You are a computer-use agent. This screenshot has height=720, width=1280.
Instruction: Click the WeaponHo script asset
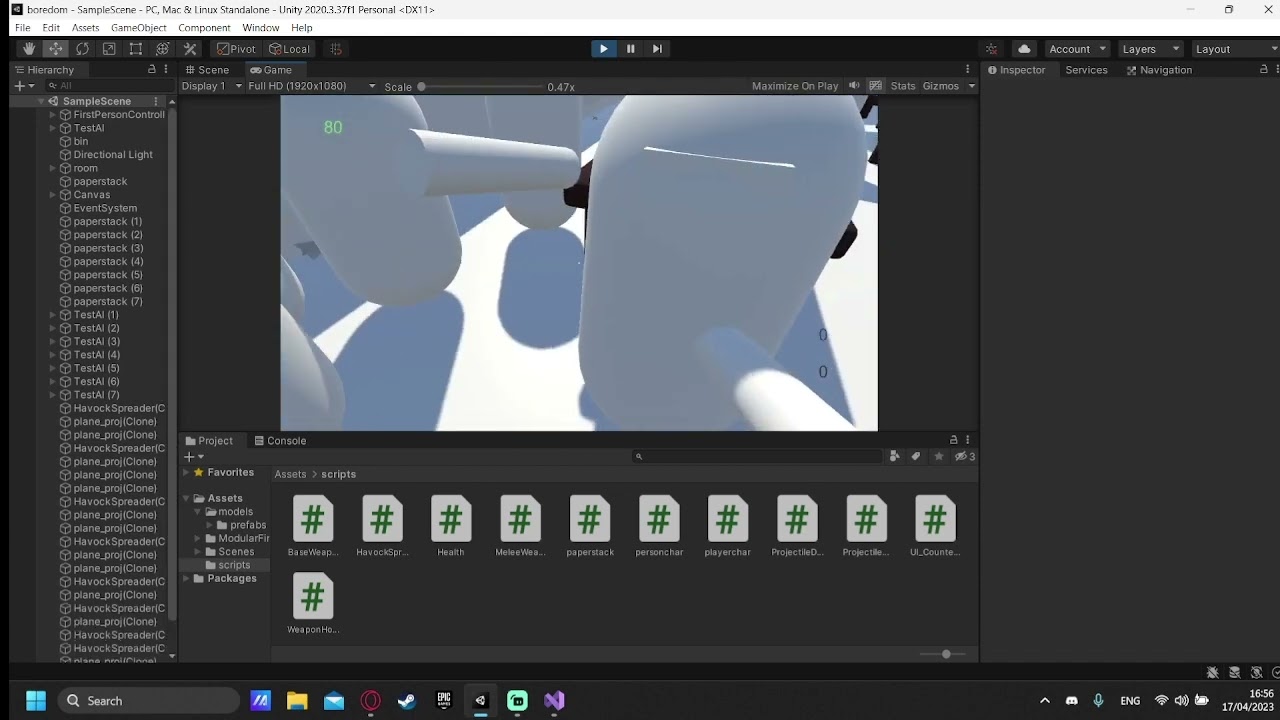click(x=313, y=603)
